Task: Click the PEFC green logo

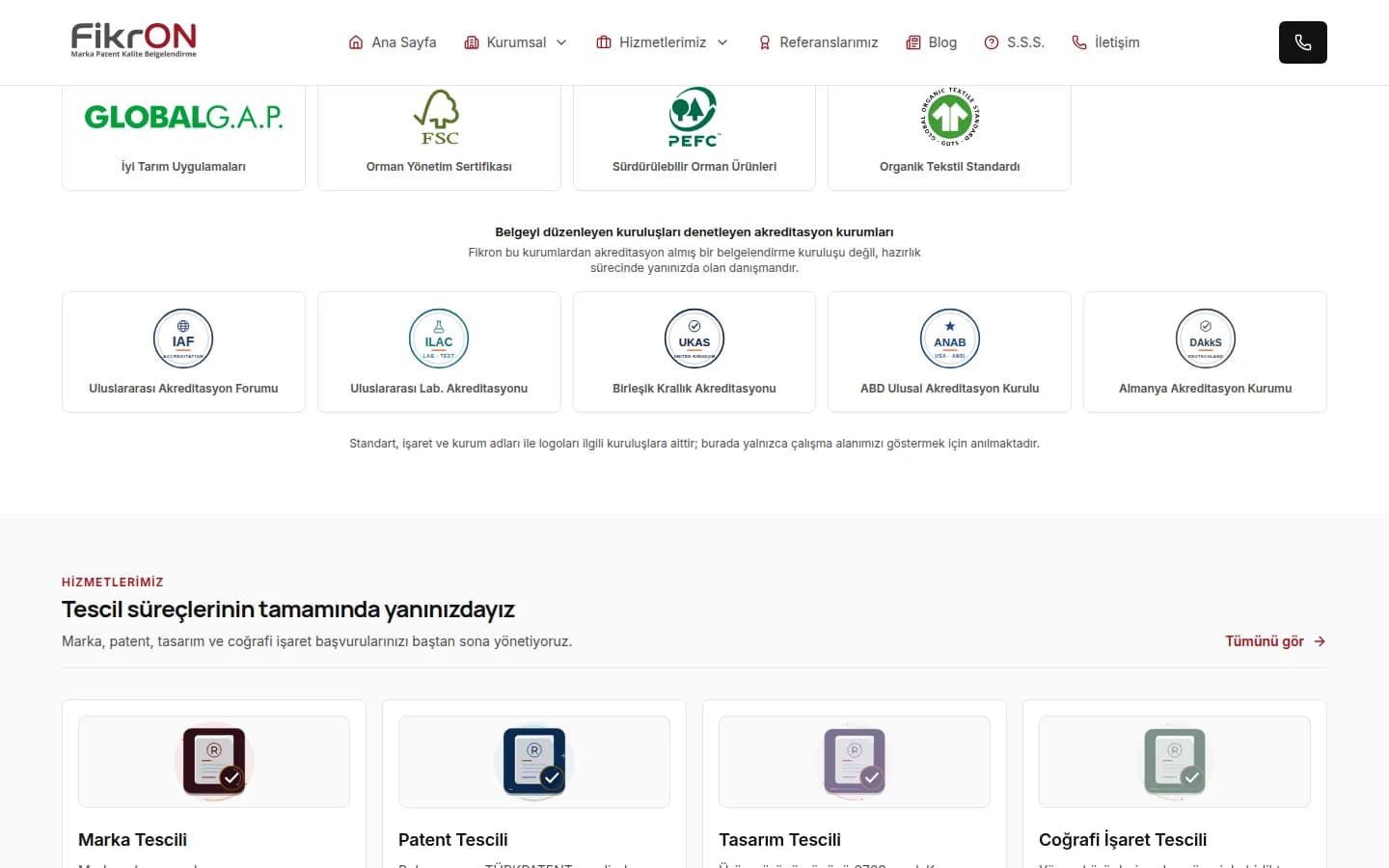Action: tap(694, 117)
